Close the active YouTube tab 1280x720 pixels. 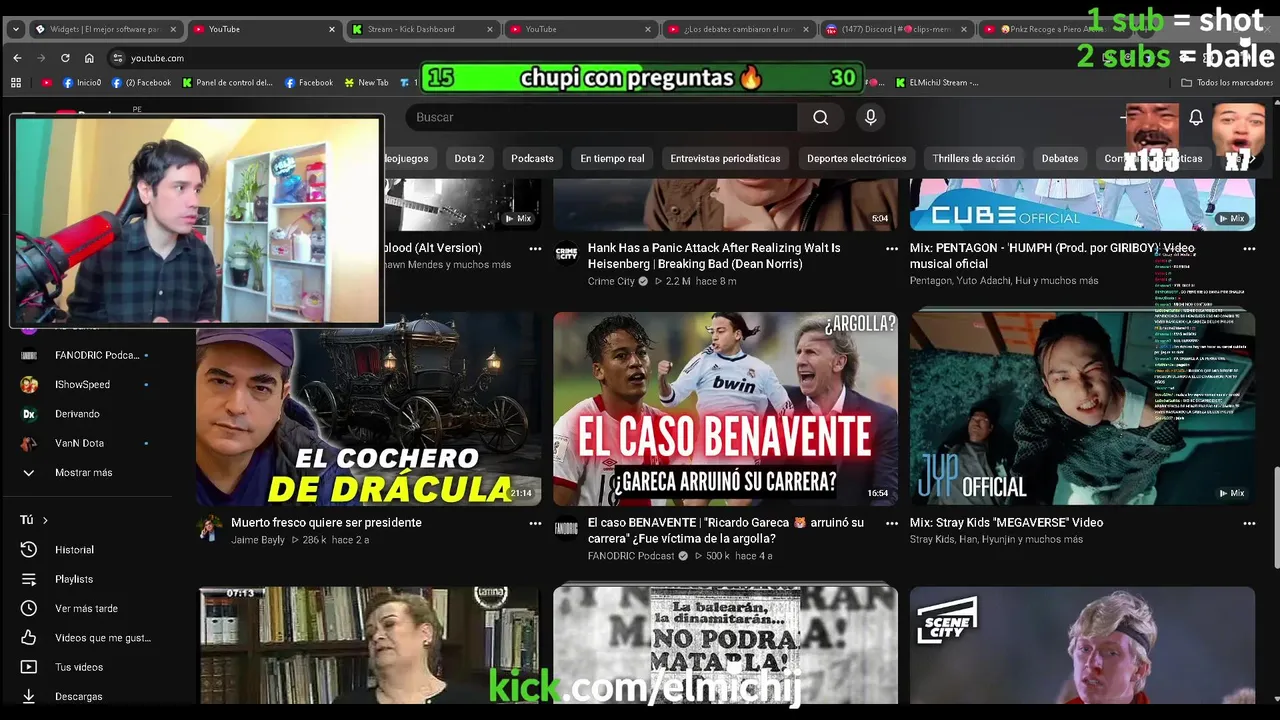point(332,29)
